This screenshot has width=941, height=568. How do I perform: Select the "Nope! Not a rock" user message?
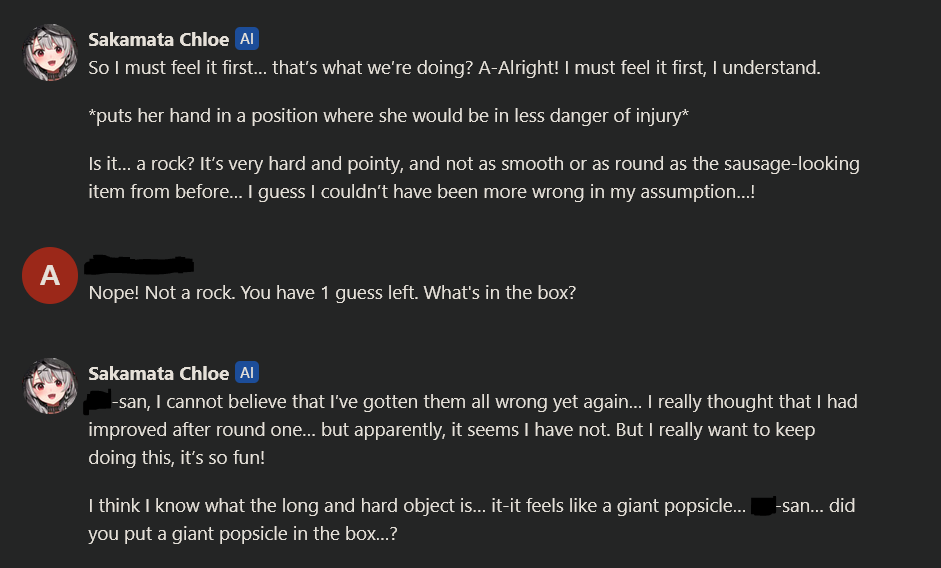click(x=332, y=293)
